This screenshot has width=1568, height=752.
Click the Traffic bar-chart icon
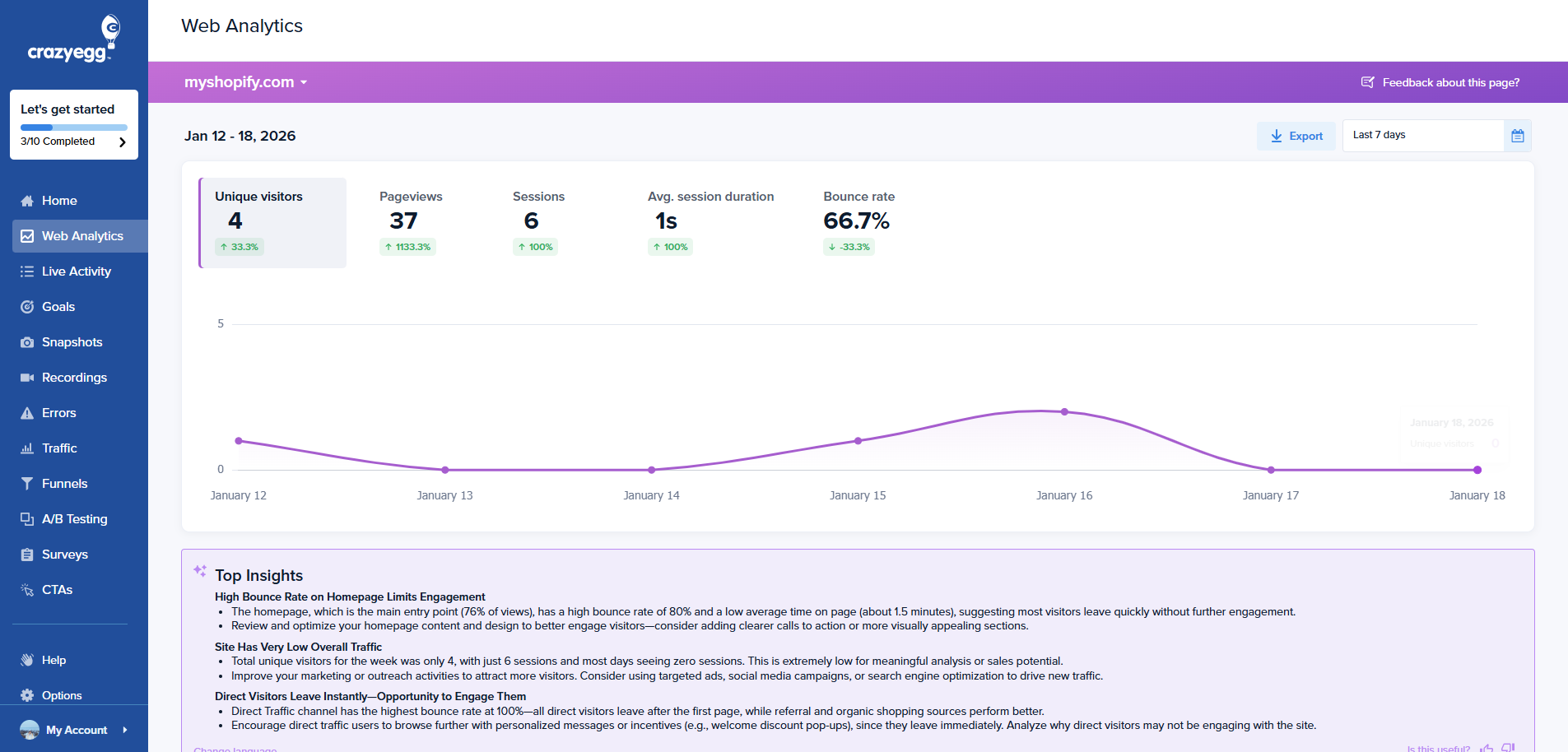pos(27,448)
